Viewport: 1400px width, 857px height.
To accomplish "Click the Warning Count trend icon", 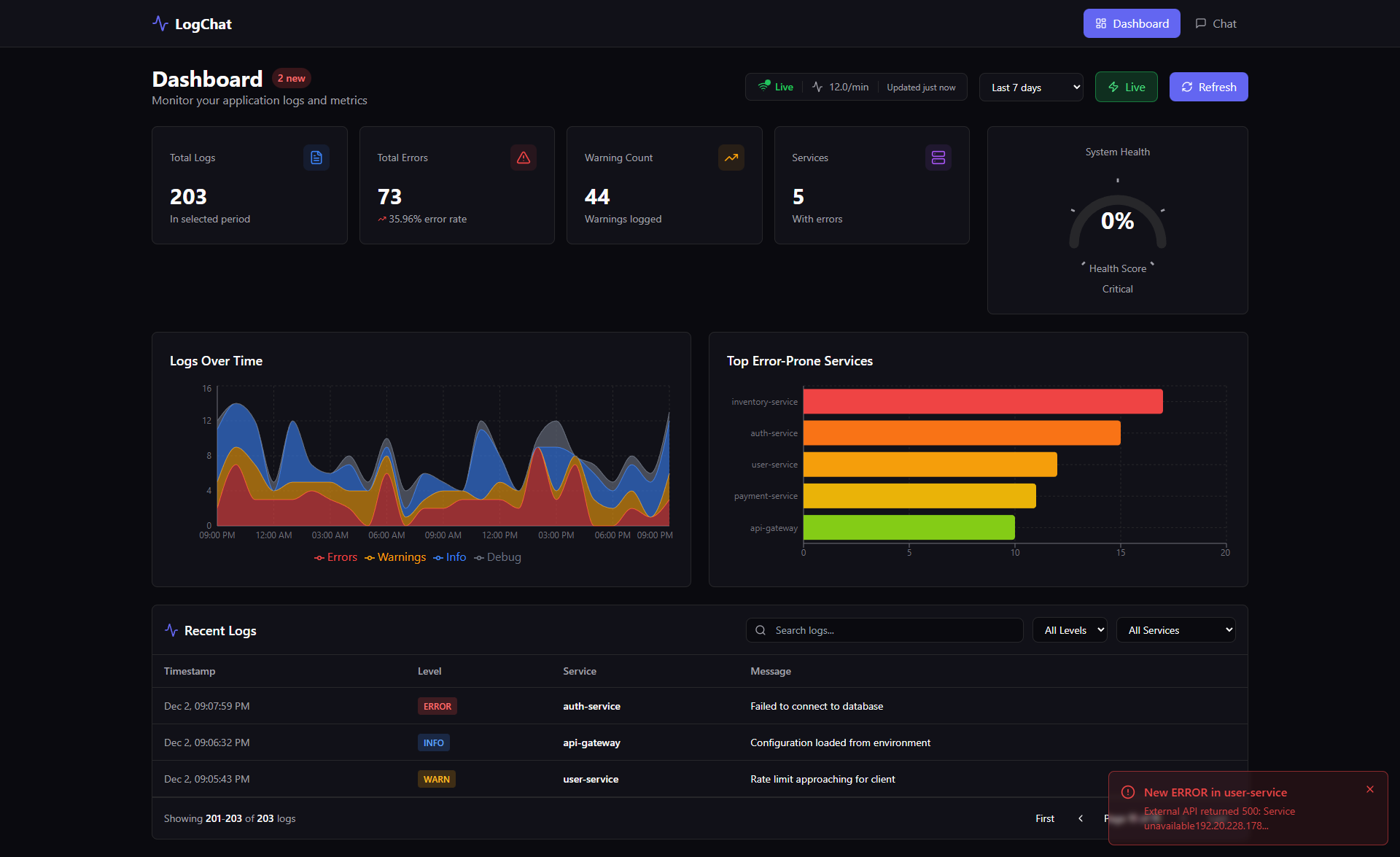I will tap(731, 158).
